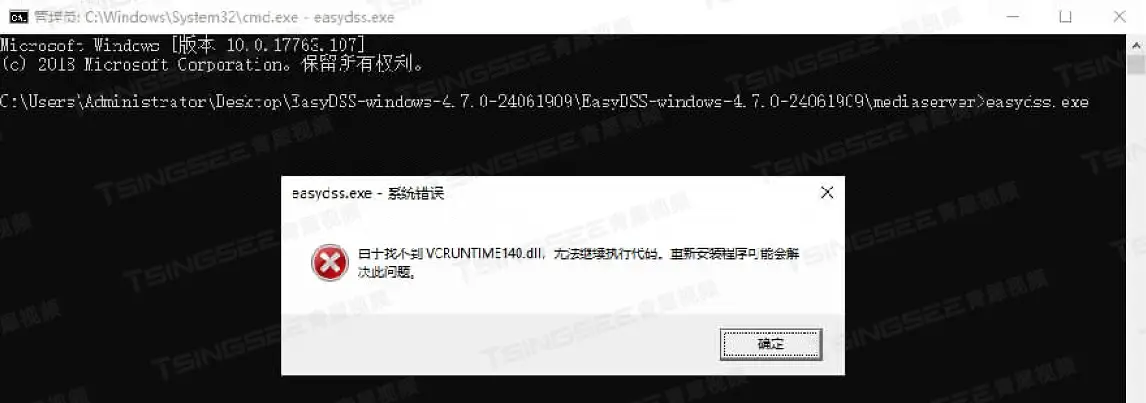Minimize the cmd.exe window
The image size is (1146, 403).
point(1012,16)
